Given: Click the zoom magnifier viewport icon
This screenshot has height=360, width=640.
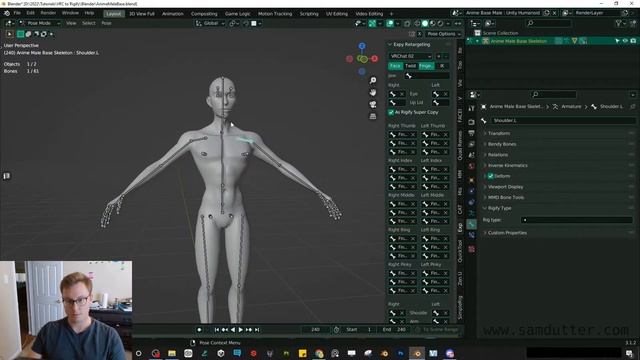Looking at the screenshot, I should coord(373,80).
